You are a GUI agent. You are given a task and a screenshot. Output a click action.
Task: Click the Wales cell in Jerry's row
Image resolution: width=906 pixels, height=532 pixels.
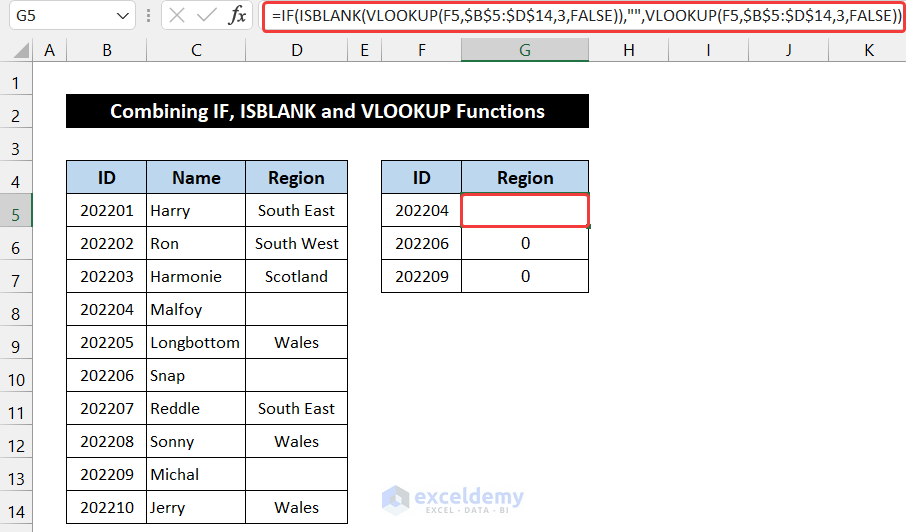click(x=296, y=507)
